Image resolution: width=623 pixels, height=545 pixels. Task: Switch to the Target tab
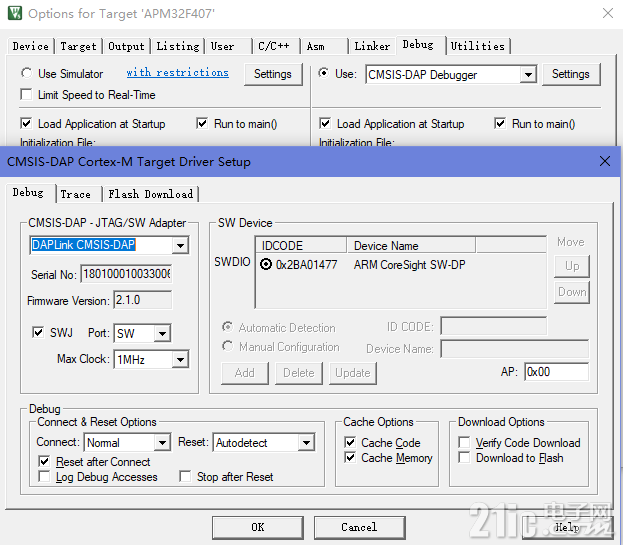pyautogui.click(x=78, y=46)
